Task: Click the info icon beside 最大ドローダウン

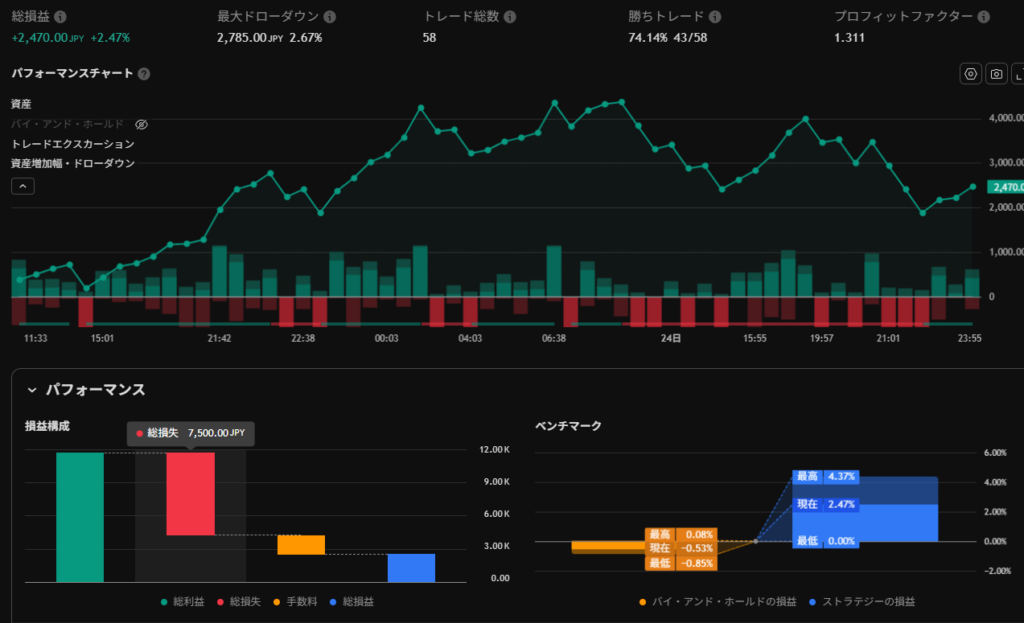Action: coord(330,18)
